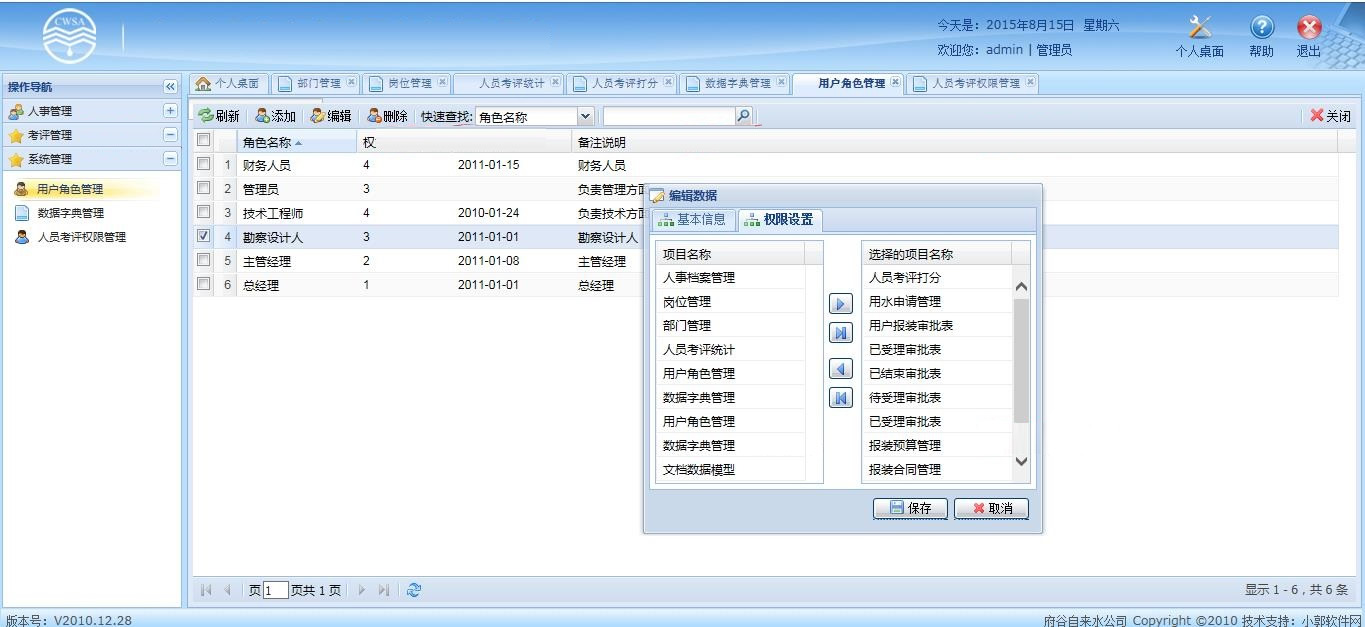Uncheck the 勘察设计人 row checkbox

(x=203, y=236)
